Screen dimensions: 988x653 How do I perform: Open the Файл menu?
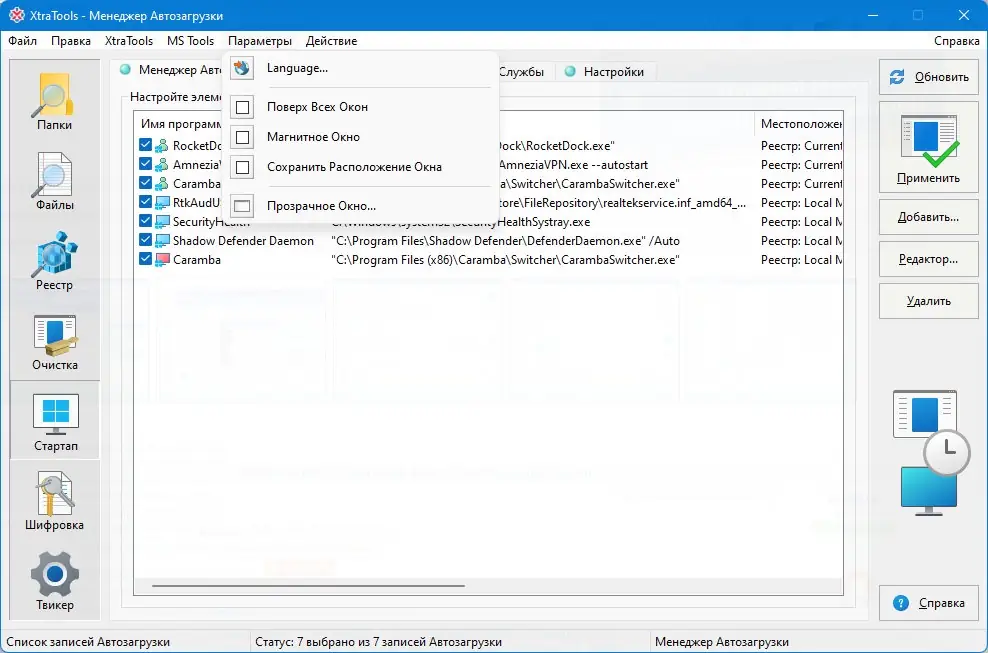pyautogui.click(x=23, y=41)
